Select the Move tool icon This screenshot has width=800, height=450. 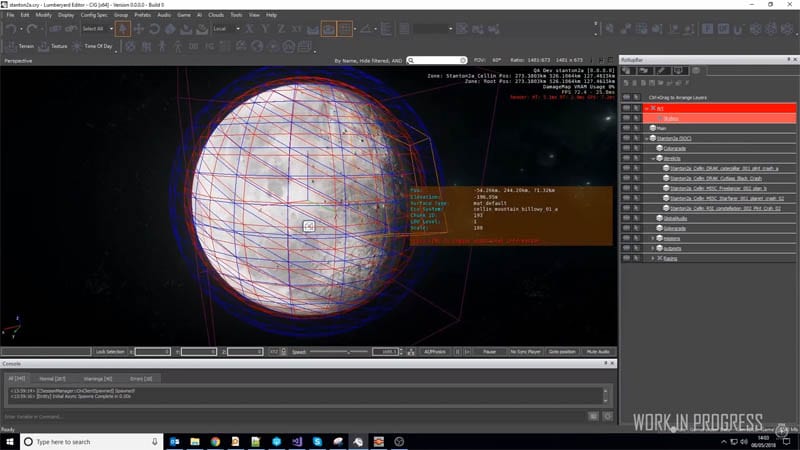tap(138, 29)
